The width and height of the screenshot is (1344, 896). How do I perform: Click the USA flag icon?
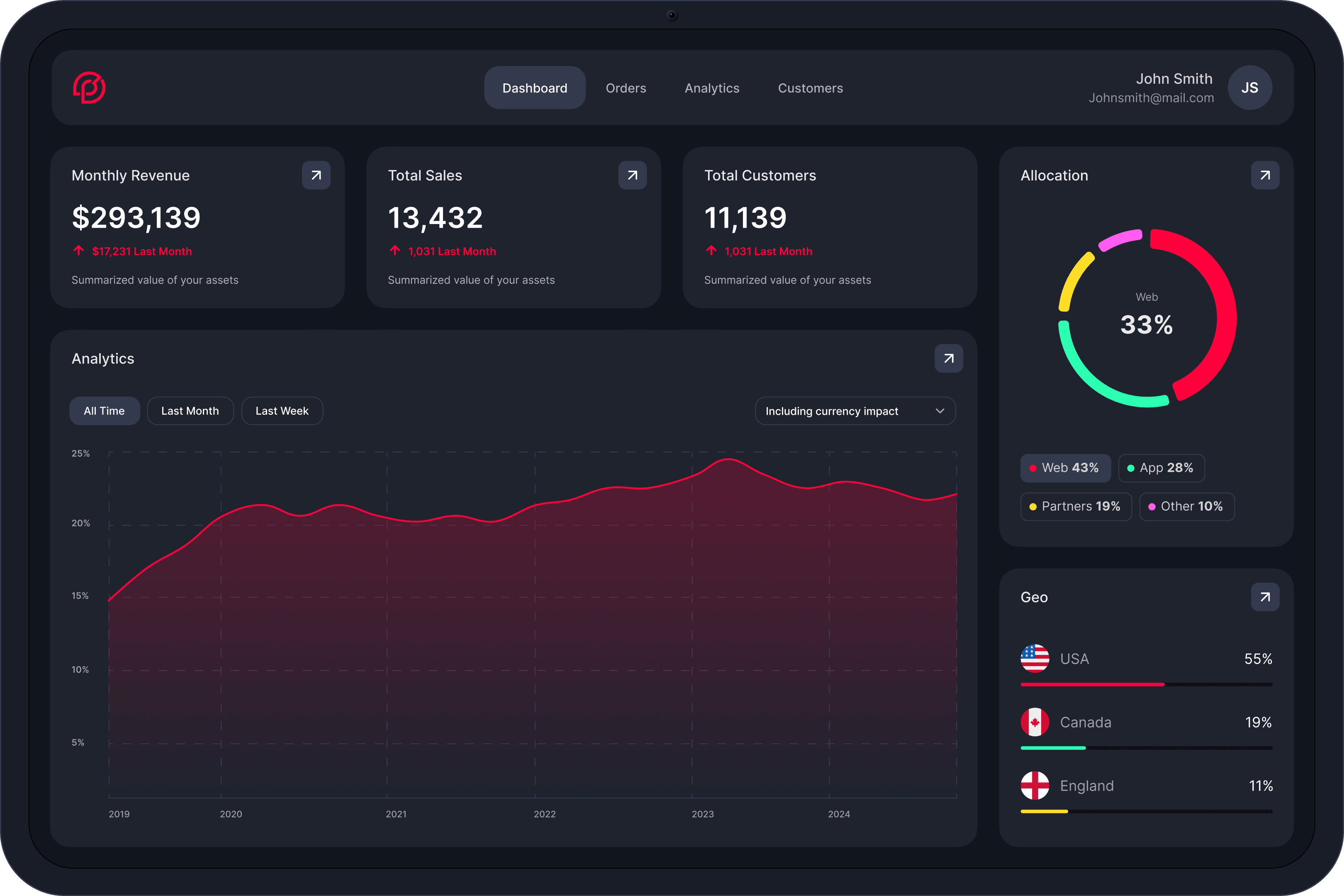tap(1035, 658)
